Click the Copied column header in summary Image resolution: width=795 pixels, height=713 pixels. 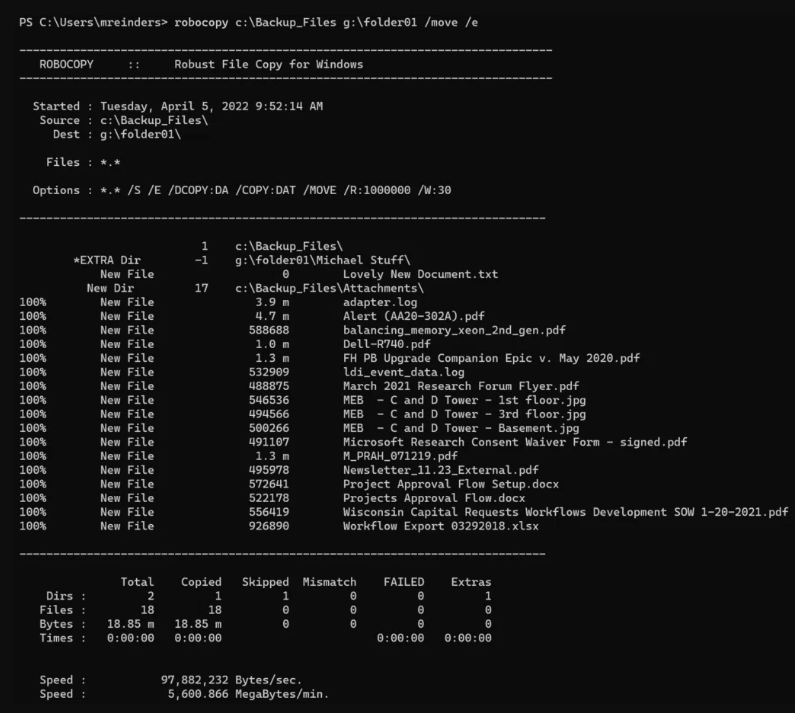tap(201, 582)
